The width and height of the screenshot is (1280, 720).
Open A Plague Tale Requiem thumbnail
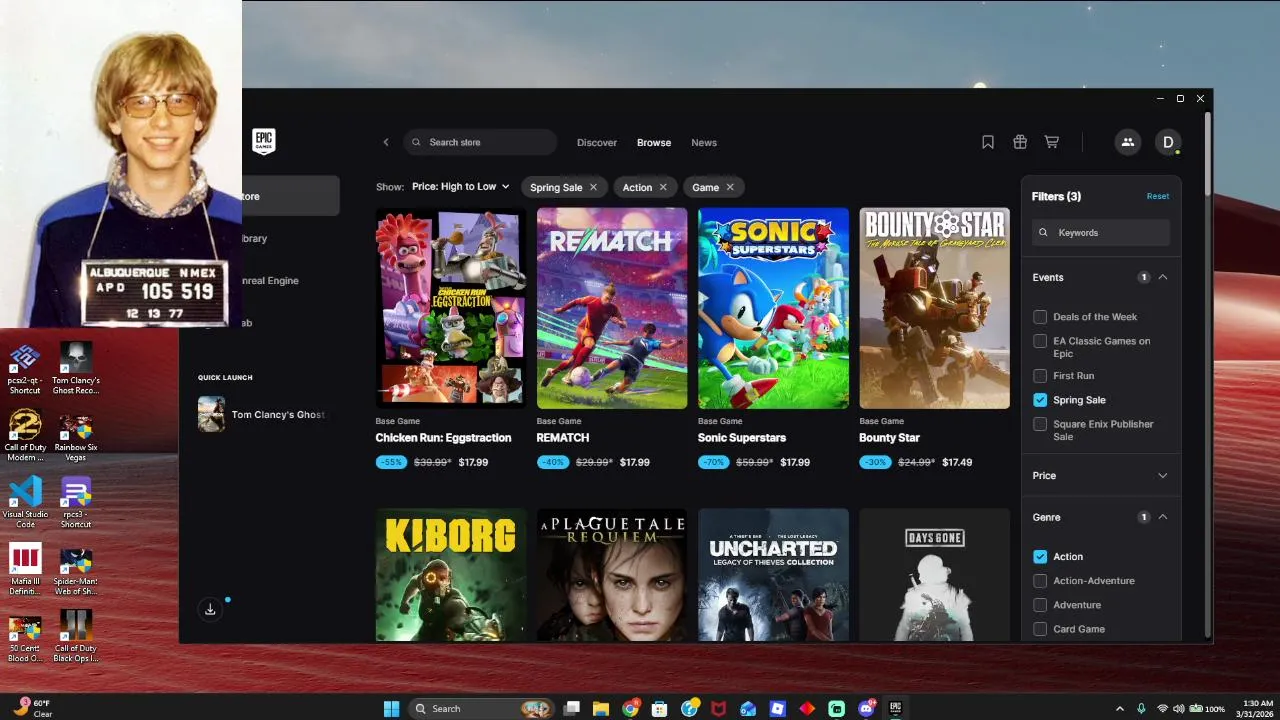612,575
